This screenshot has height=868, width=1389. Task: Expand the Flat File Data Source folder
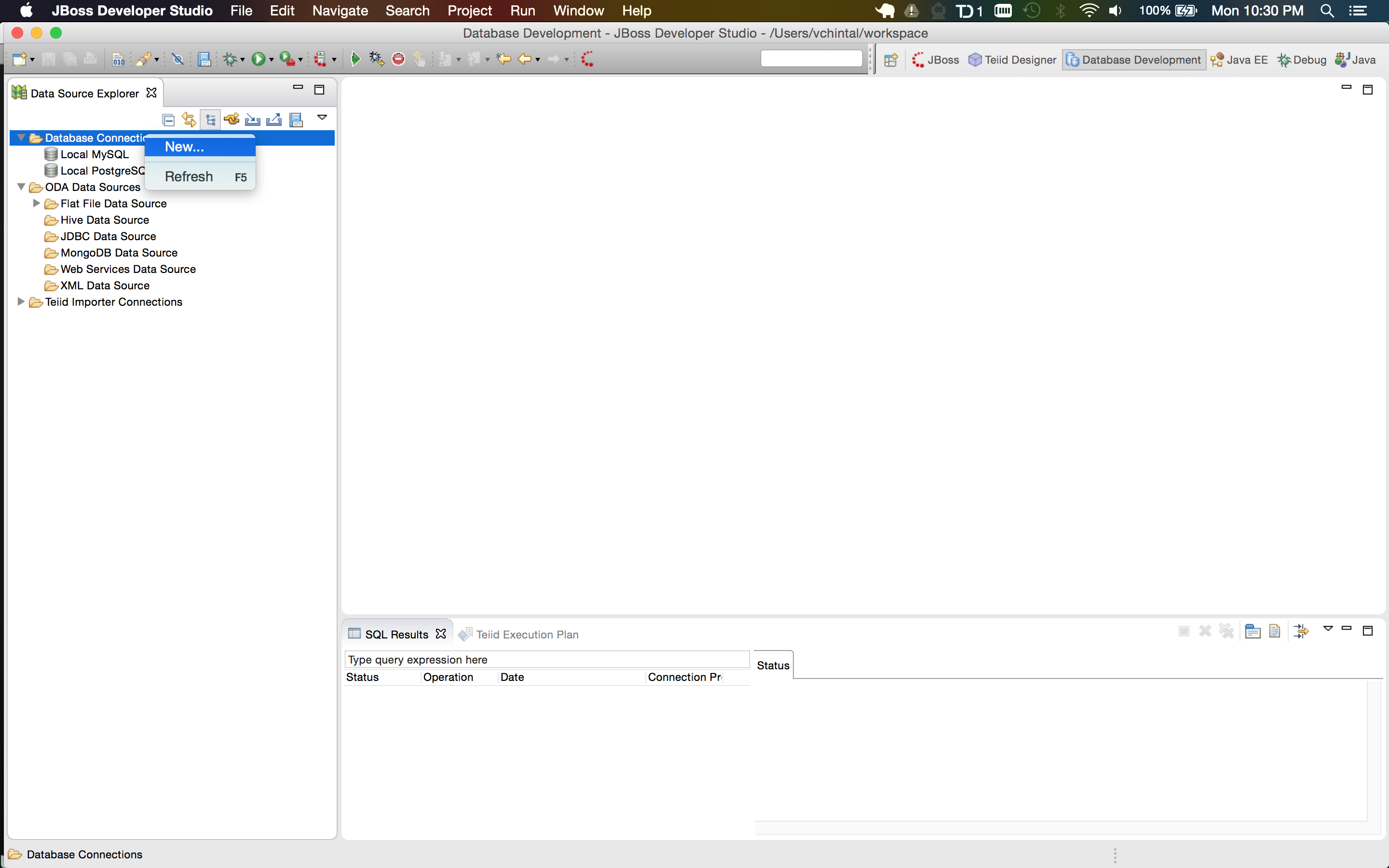pos(37,203)
